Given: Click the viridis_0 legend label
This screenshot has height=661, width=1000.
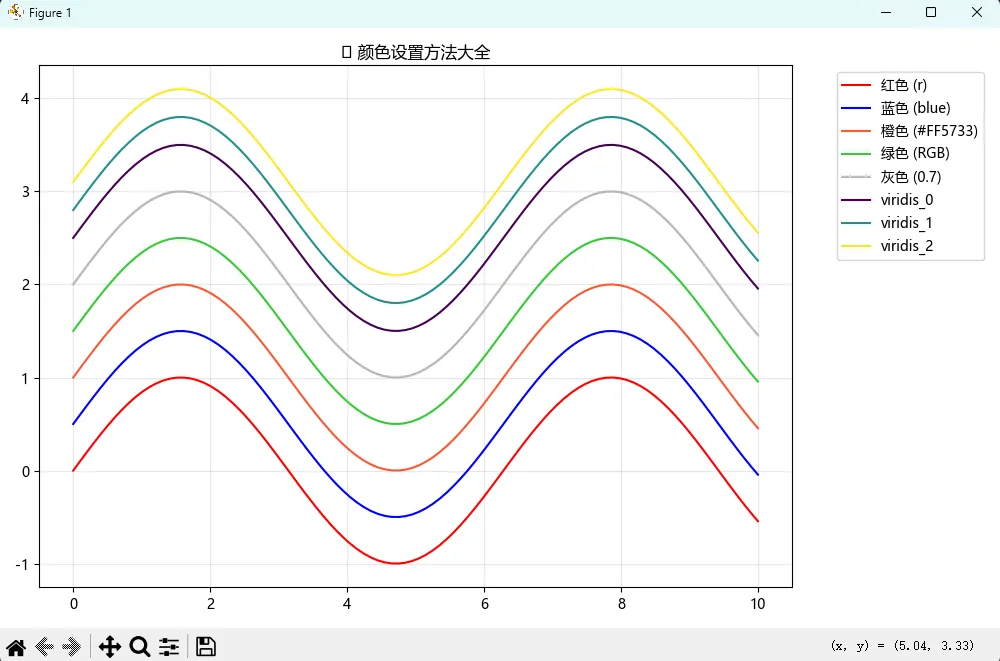Looking at the screenshot, I should pyautogui.click(x=907, y=200).
